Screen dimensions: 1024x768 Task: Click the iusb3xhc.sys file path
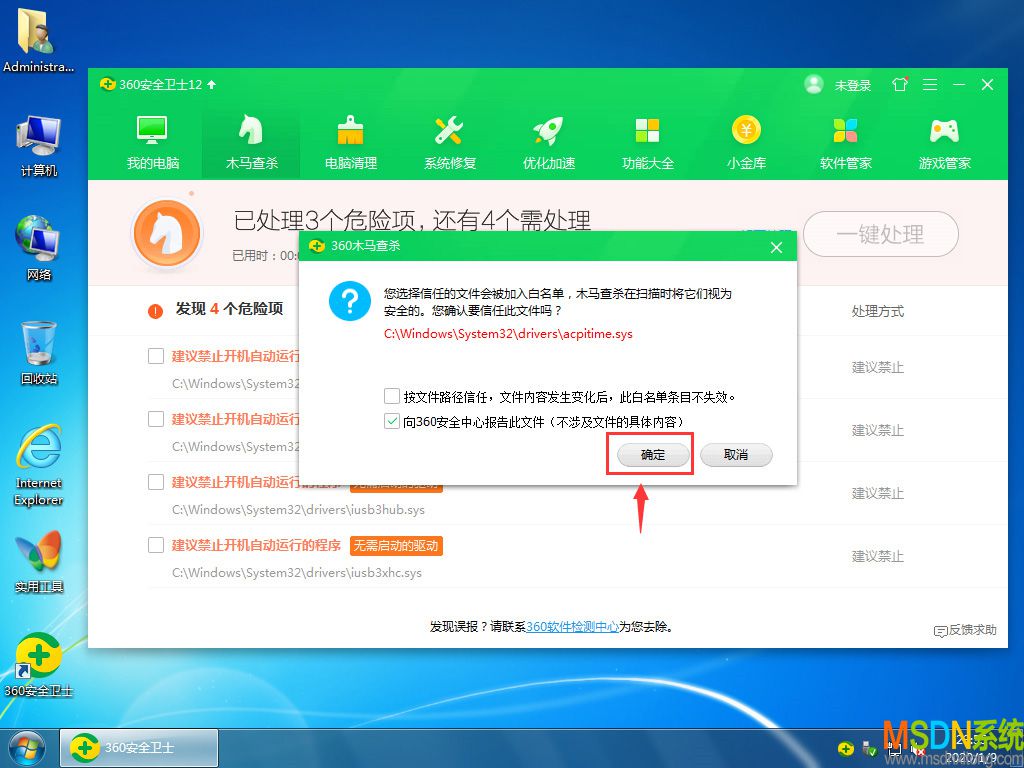(297, 573)
